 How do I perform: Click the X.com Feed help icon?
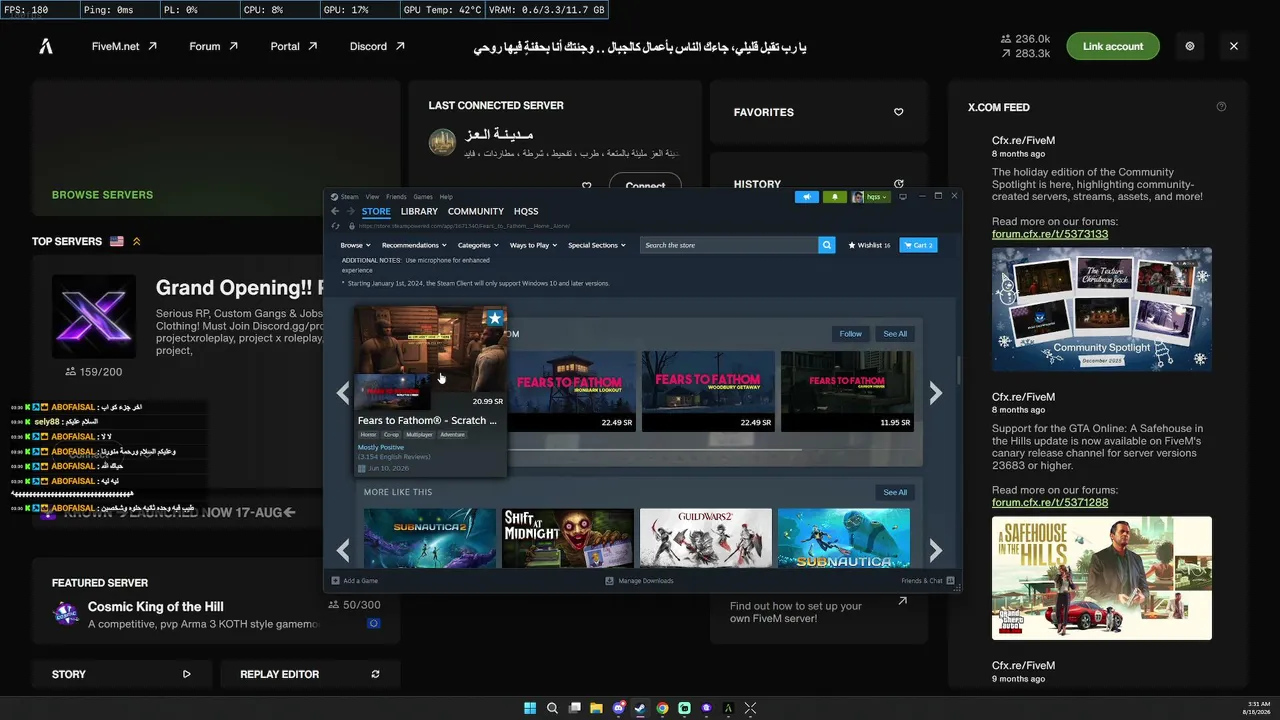(x=1221, y=107)
